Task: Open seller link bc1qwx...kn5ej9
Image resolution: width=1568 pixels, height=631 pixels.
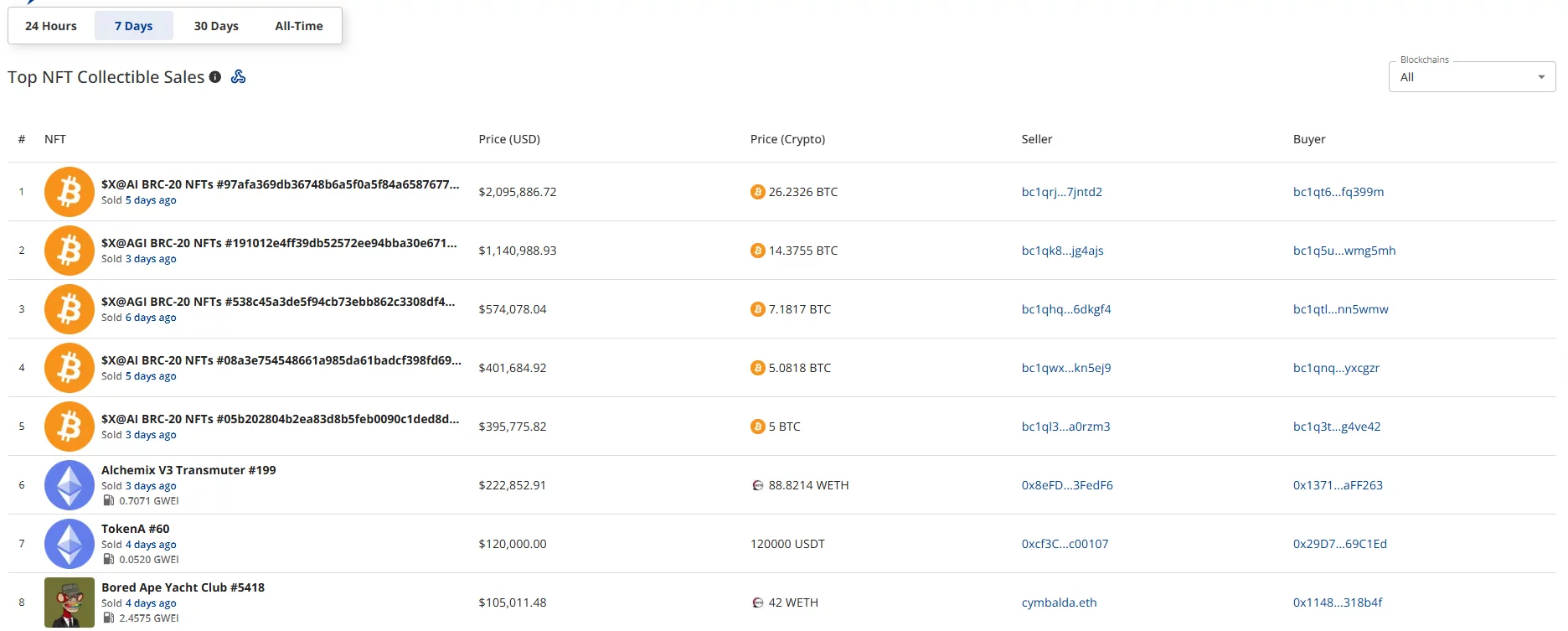Action: click(1066, 368)
